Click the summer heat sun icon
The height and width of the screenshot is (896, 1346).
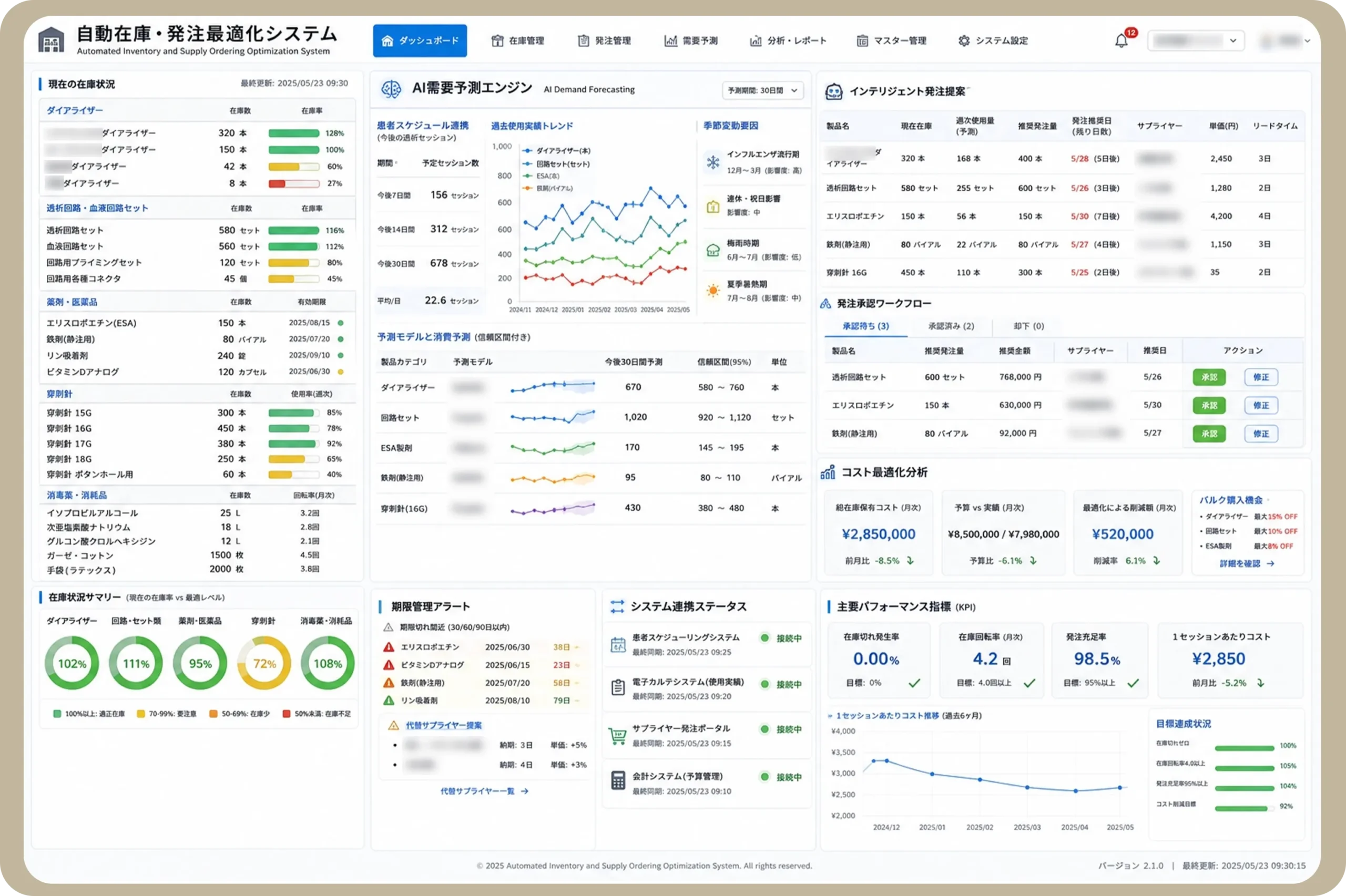(x=713, y=290)
